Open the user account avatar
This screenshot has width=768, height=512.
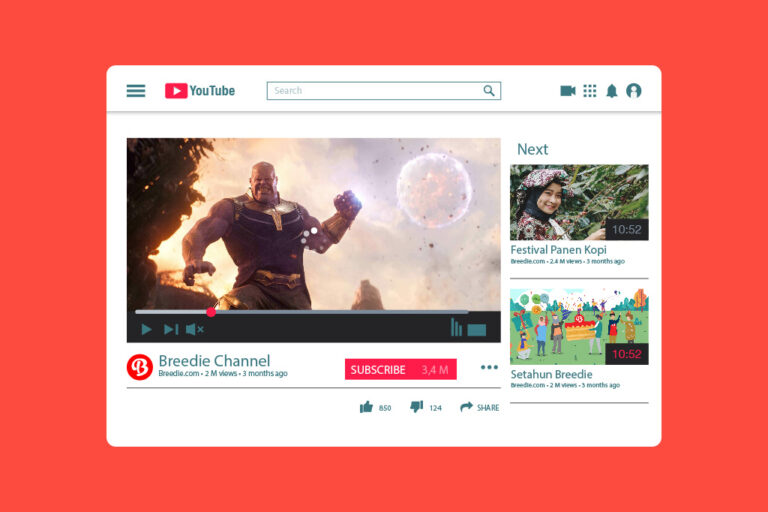click(x=634, y=91)
